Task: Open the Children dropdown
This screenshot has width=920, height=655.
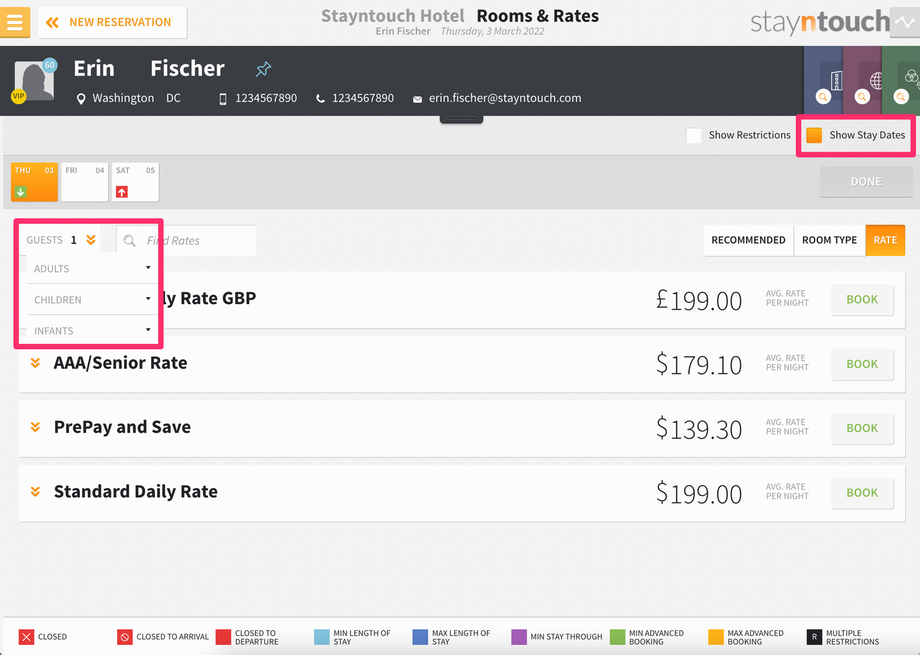Action: [x=91, y=299]
